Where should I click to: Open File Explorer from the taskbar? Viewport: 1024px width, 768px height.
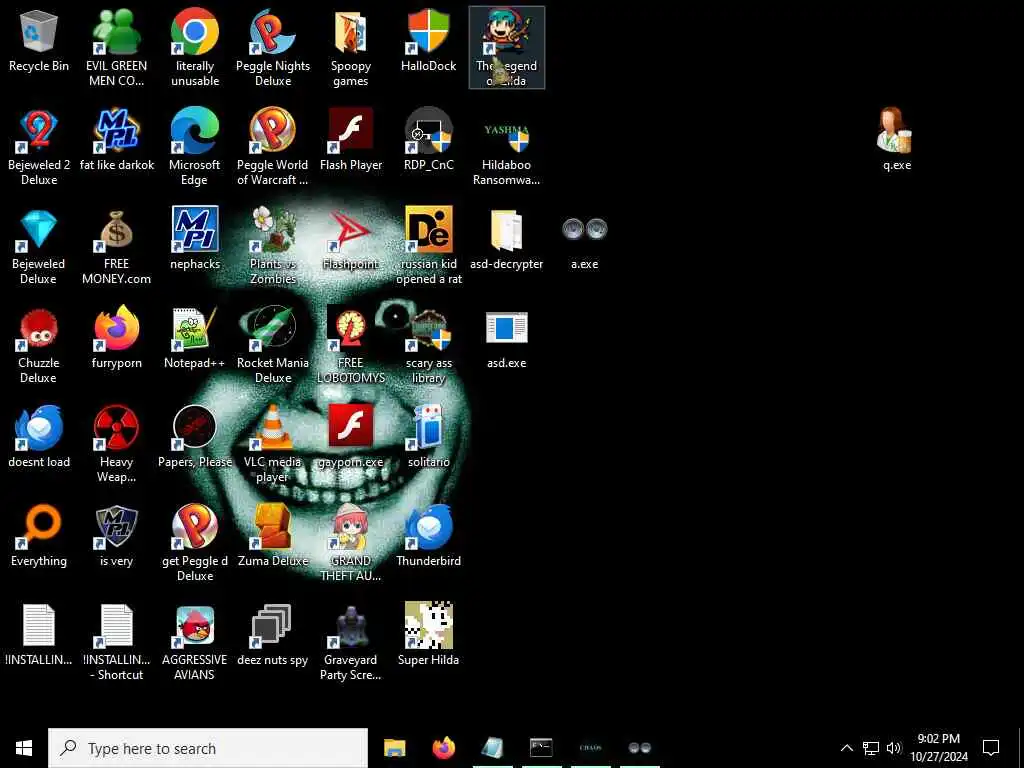(394, 748)
